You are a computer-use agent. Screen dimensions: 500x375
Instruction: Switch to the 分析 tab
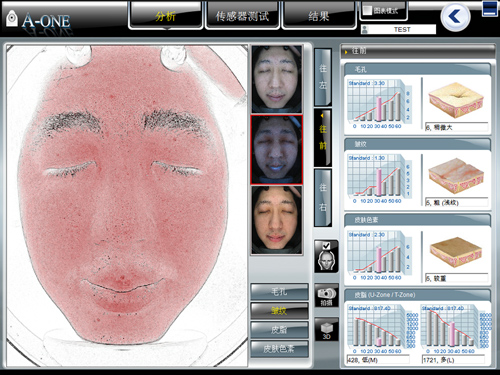[165, 15]
